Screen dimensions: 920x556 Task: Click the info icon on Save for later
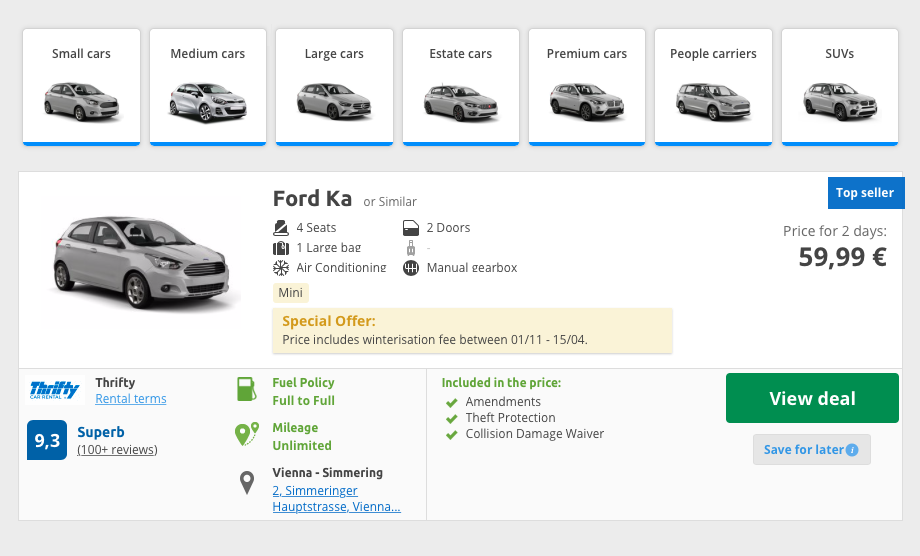pos(852,450)
